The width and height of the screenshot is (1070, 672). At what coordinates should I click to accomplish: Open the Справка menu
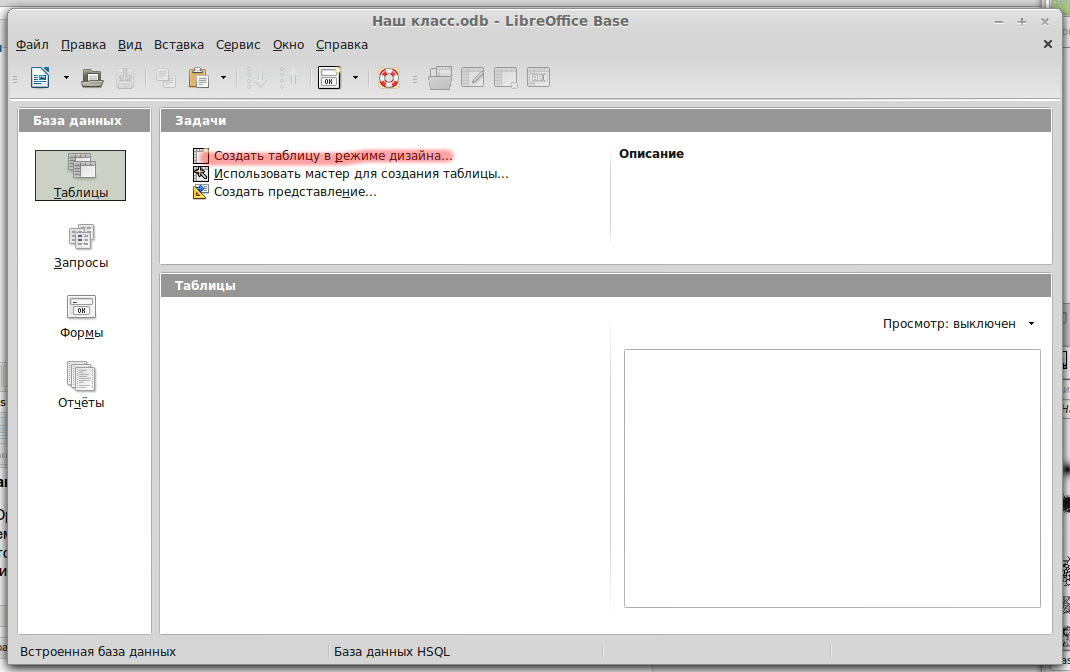click(342, 45)
